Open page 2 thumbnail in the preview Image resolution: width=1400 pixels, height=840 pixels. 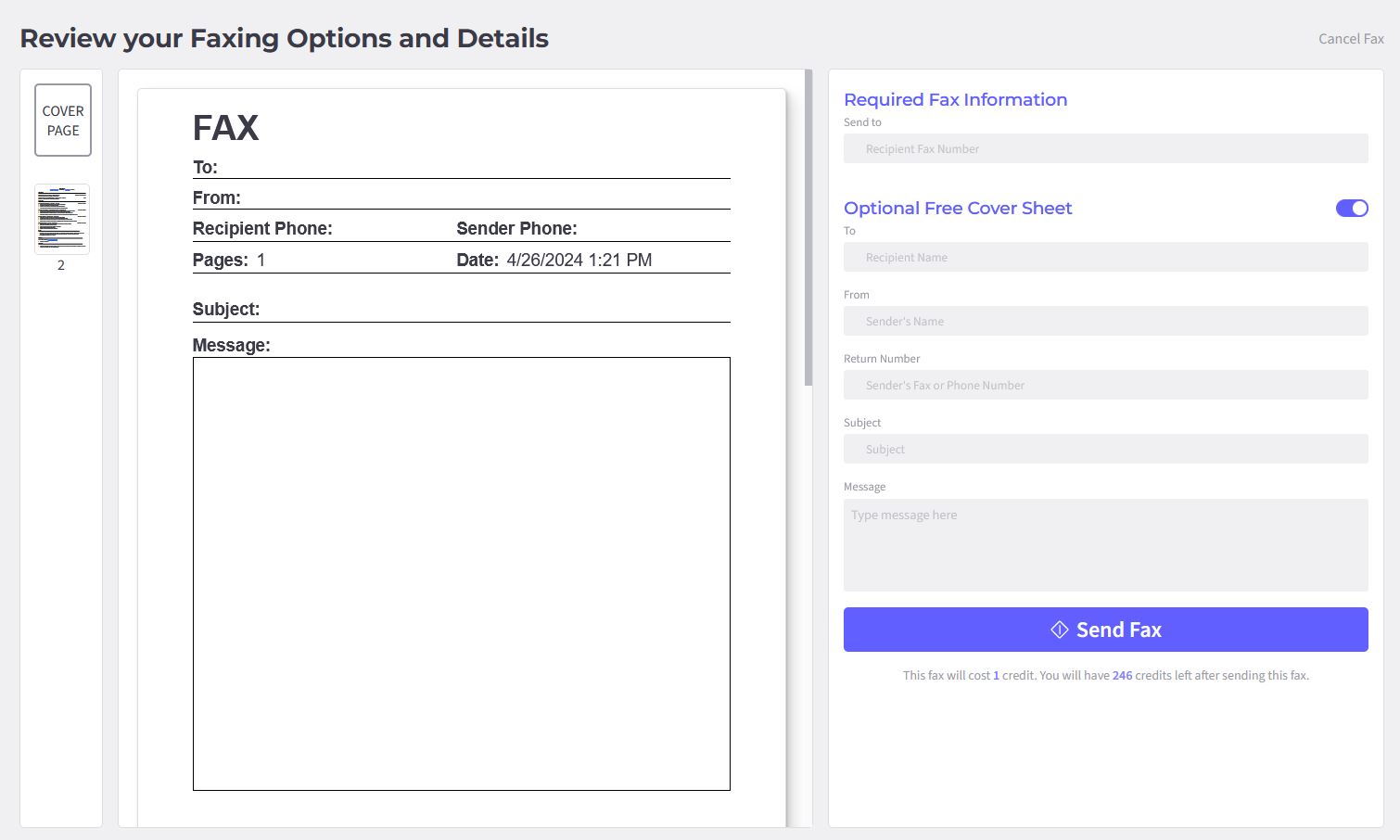(x=61, y=218)
